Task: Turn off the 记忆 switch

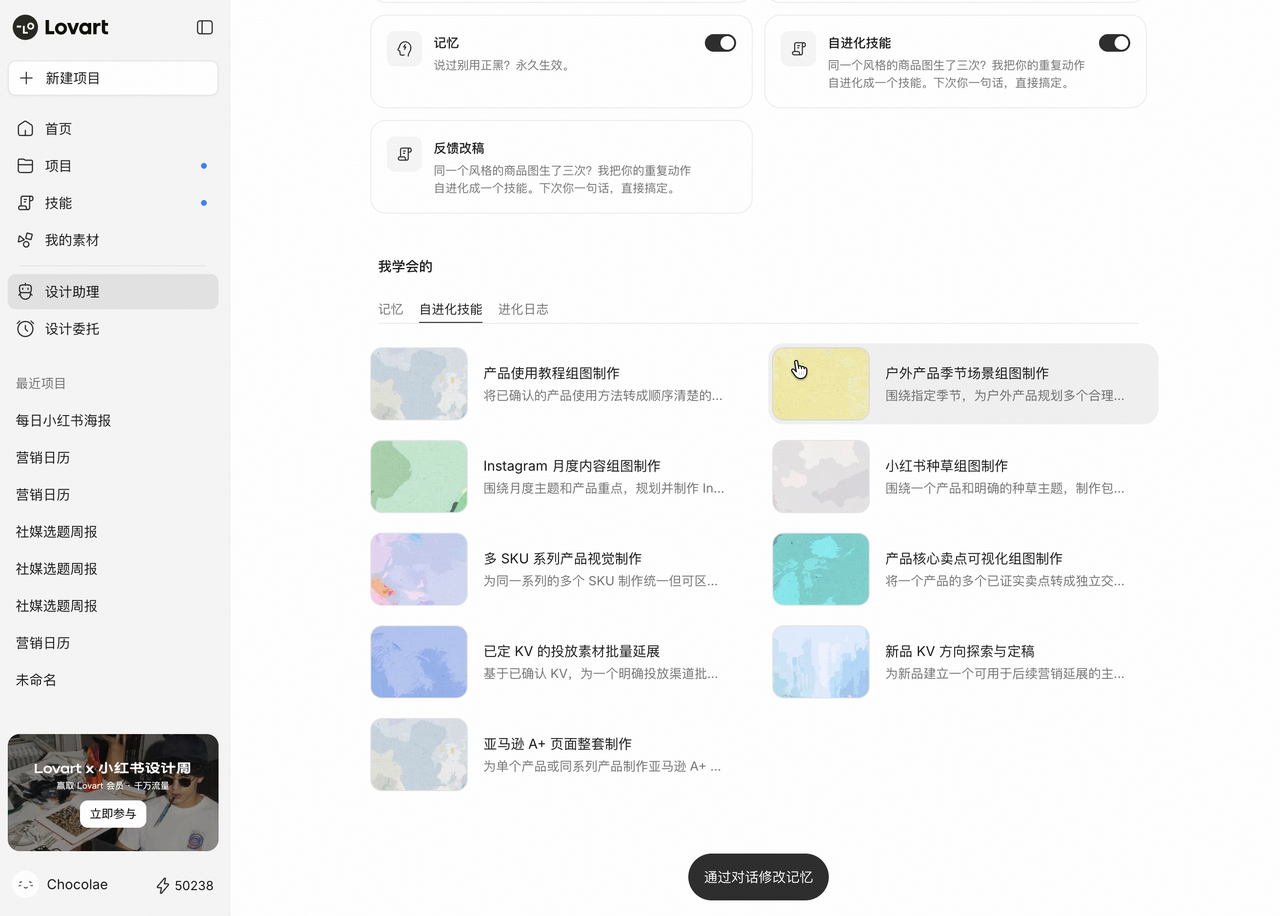Action: coord(720,43)
